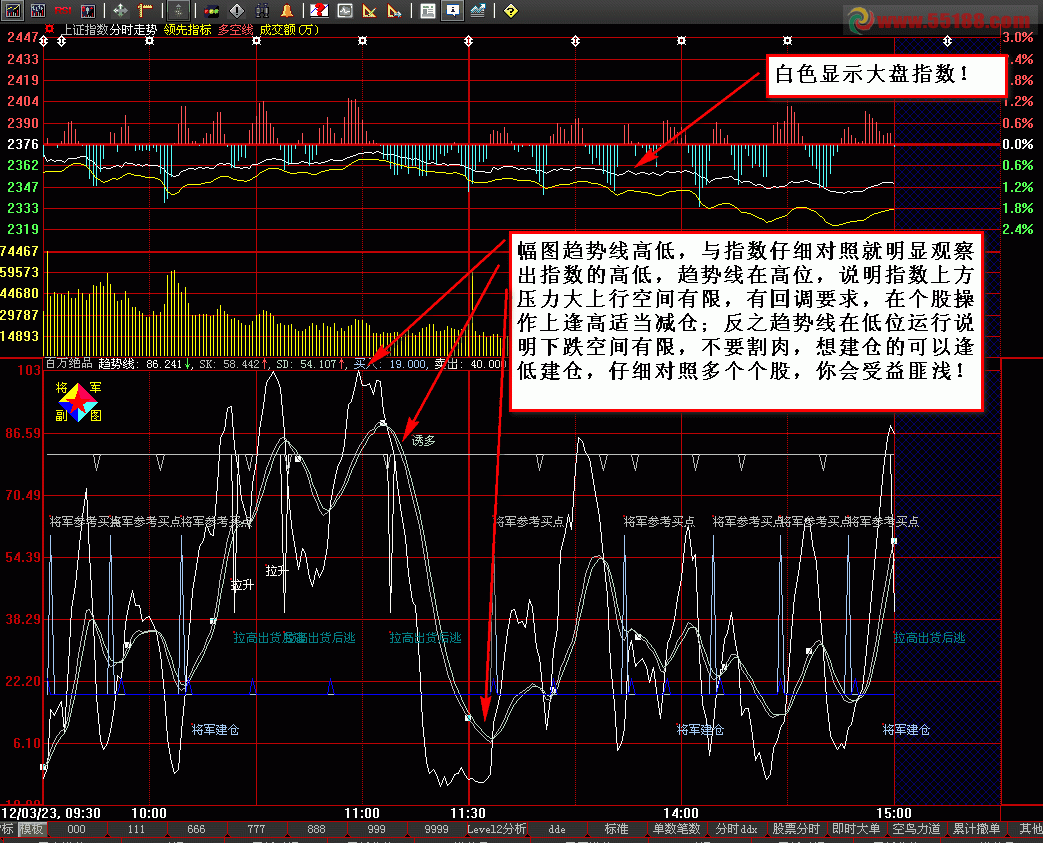Open the RSI indicator tool

[x=63, y=10]
